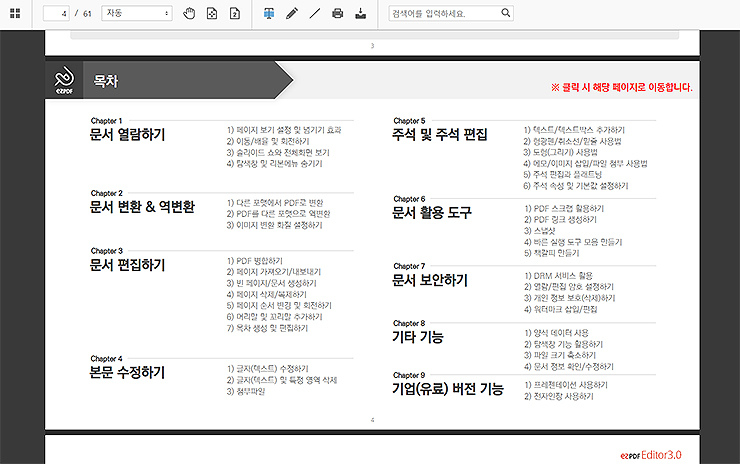Go to 메모/이미지 삽입/파일 첨부 사용법
This screenshot has width=740, height=464.
pyautogui.click(x=585, y=163)
